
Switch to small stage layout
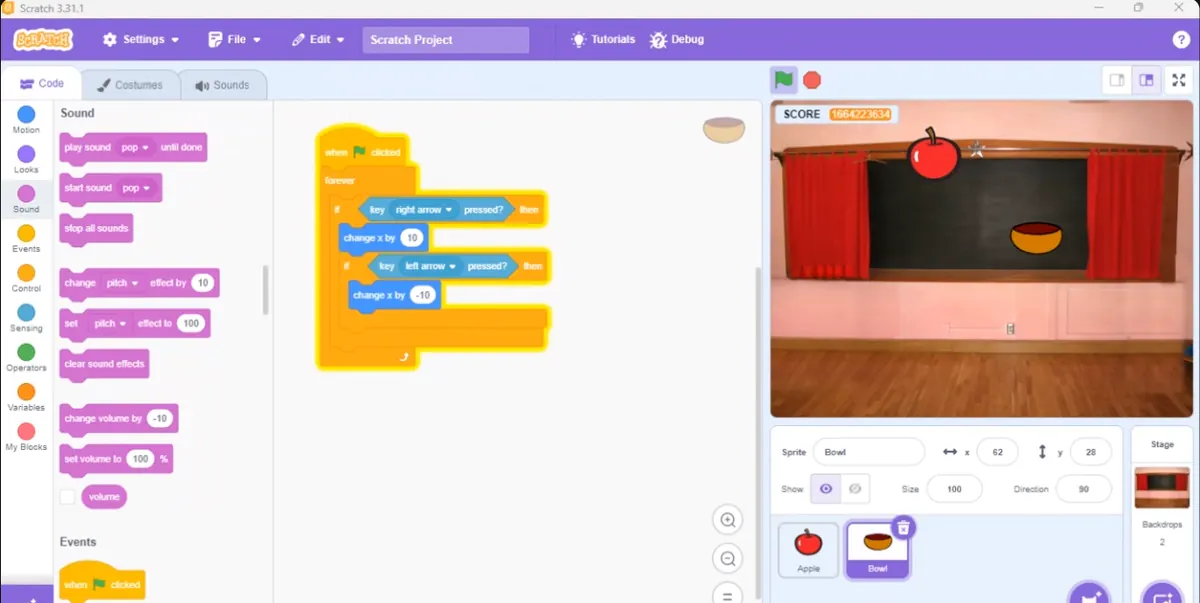[x=1118, y=80]
